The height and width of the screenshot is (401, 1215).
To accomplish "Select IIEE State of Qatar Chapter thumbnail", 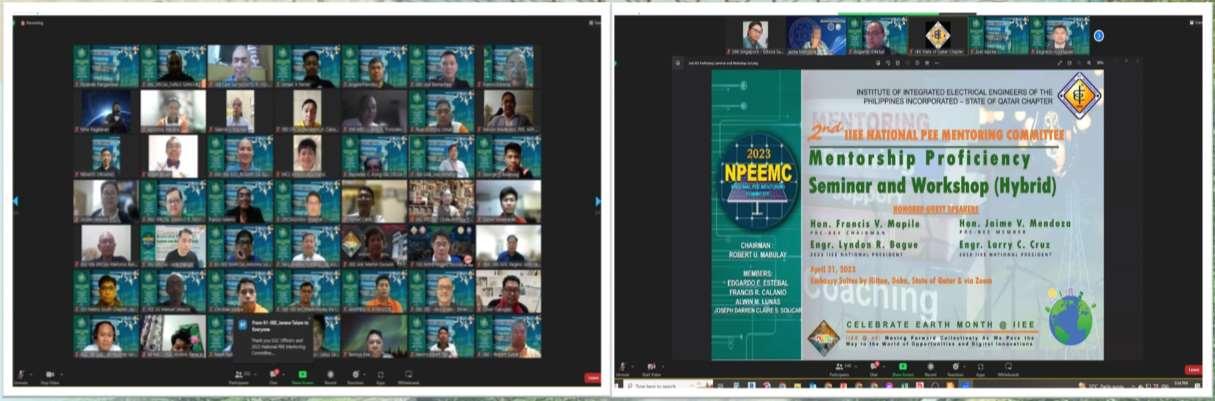I will [937, 35].
